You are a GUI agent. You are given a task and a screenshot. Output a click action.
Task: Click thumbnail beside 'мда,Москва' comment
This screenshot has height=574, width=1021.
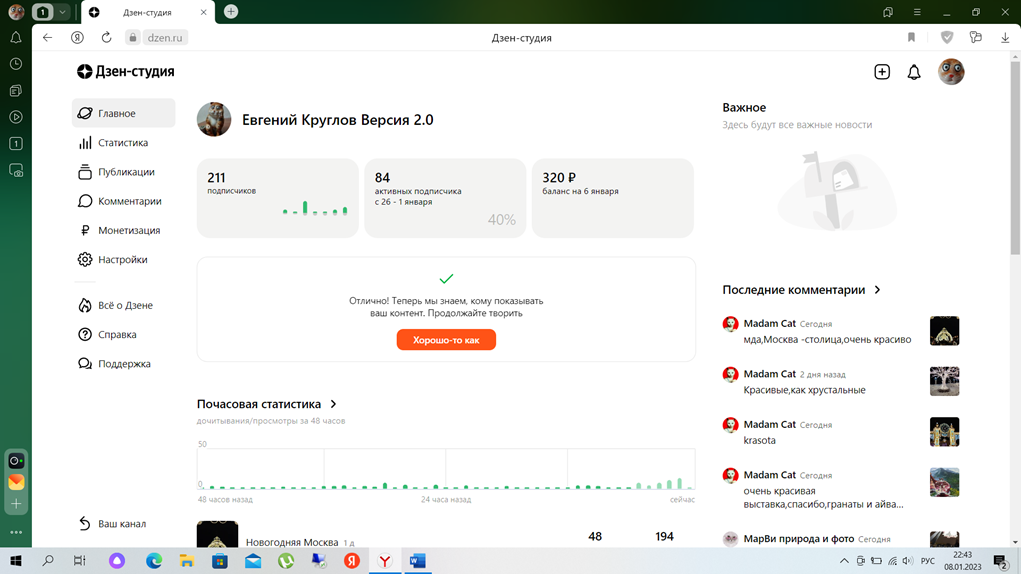click(944, 331)
